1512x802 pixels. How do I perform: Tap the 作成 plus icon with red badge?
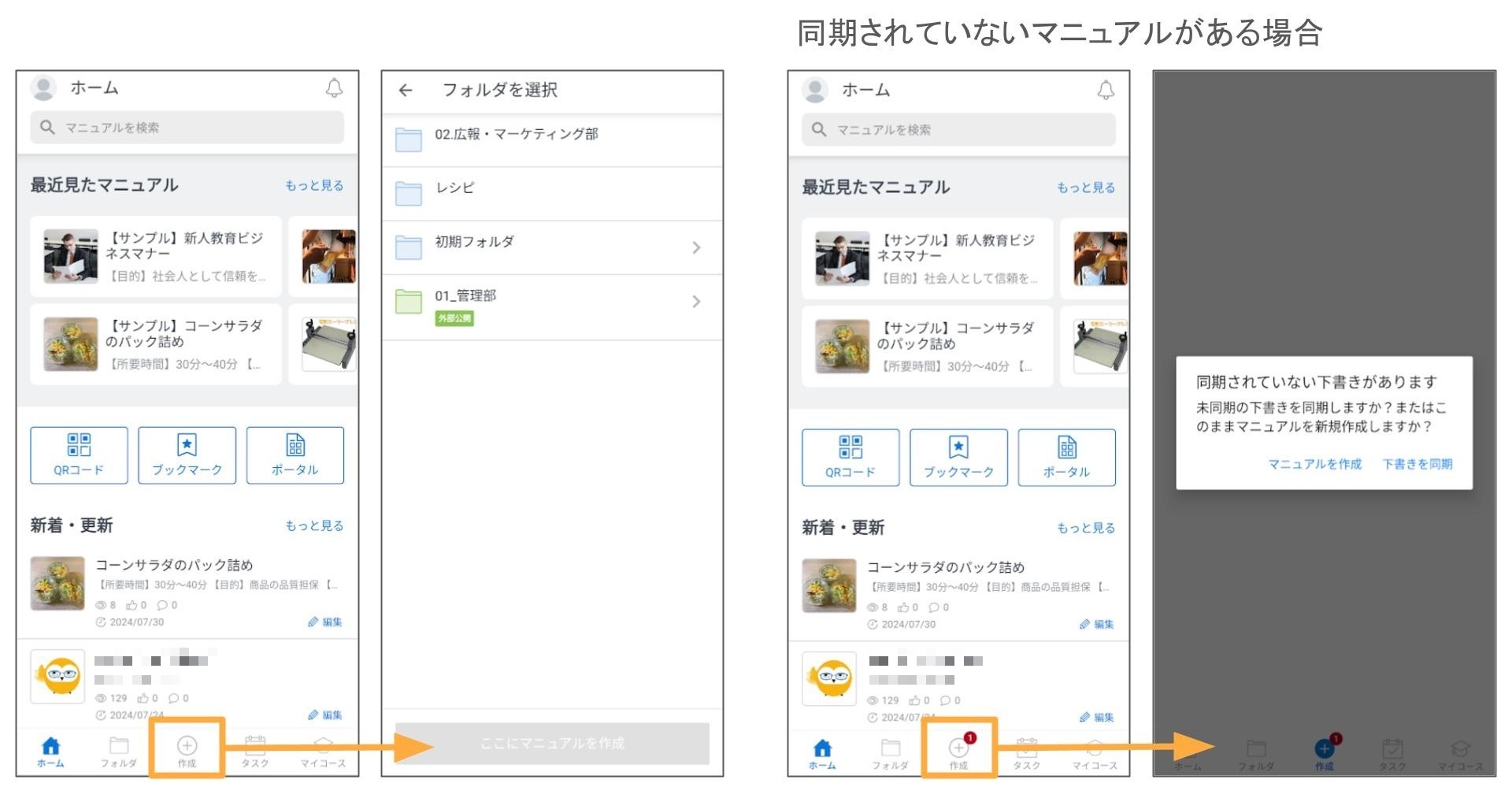[959, 748]
